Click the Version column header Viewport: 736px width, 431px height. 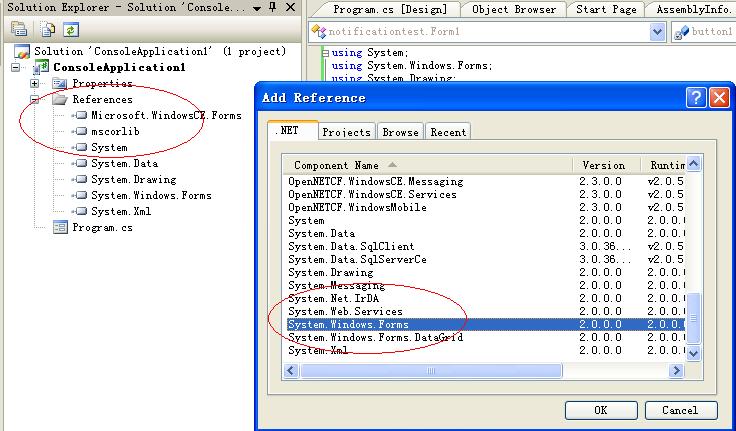(606, 165)
